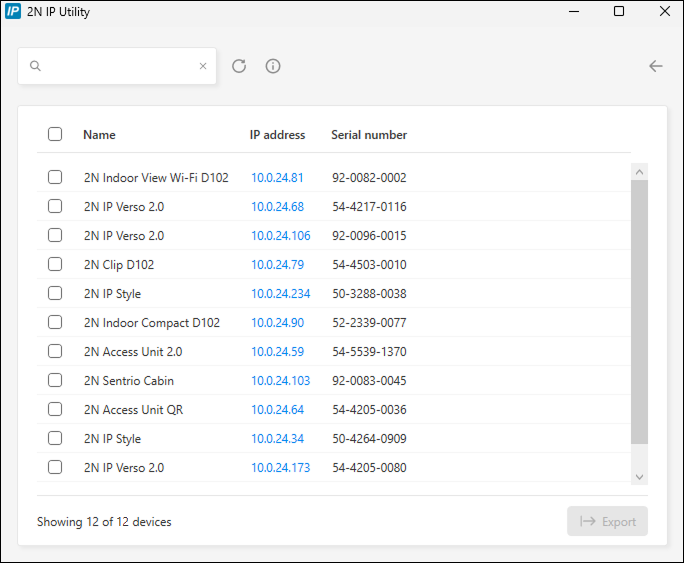Close the 2N IP Utility window
The height and width of the screenshot is (563, 684).
click(x=665, y=11)
